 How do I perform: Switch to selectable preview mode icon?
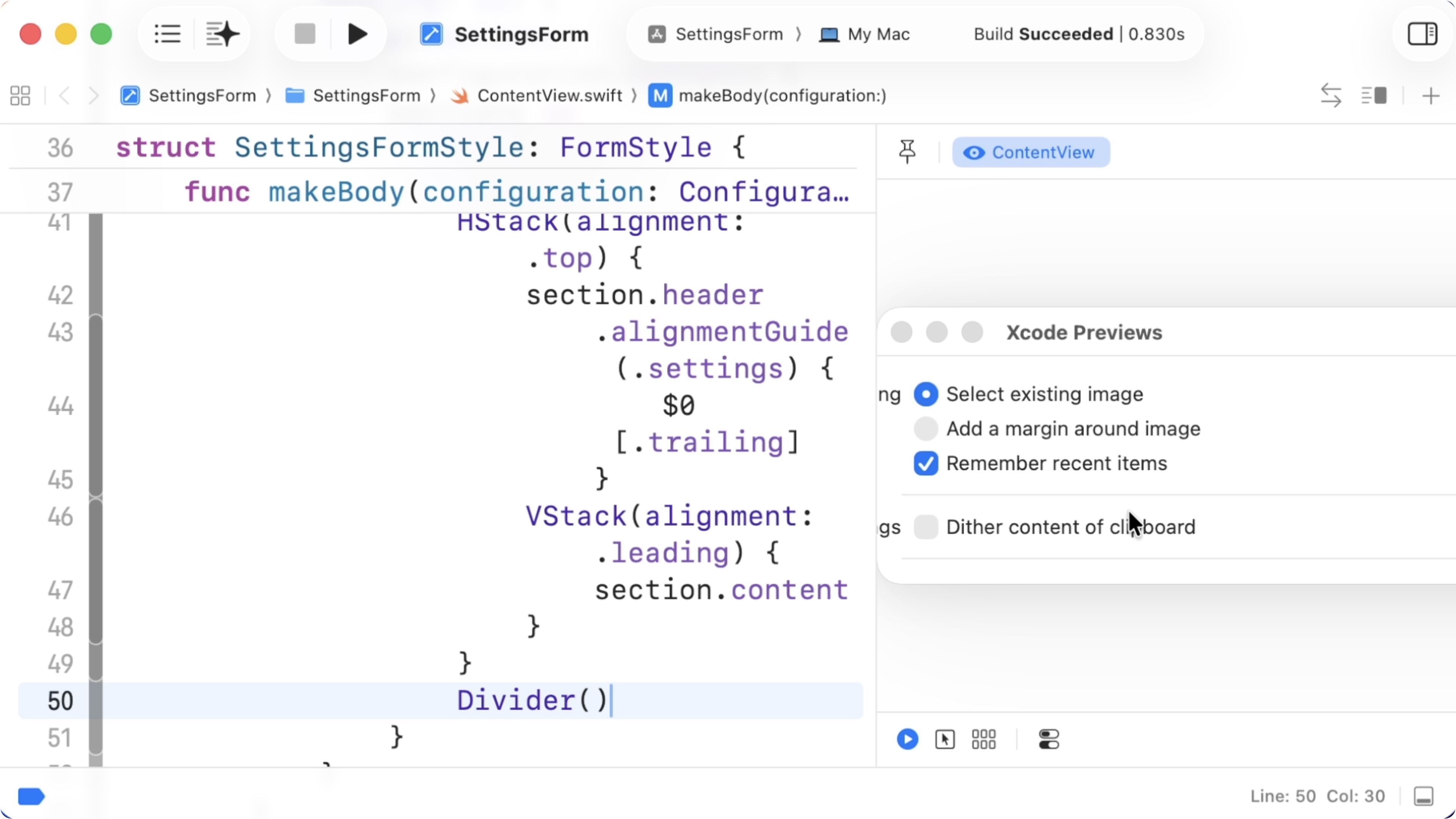pyautogui.click(x=945, y=739)
